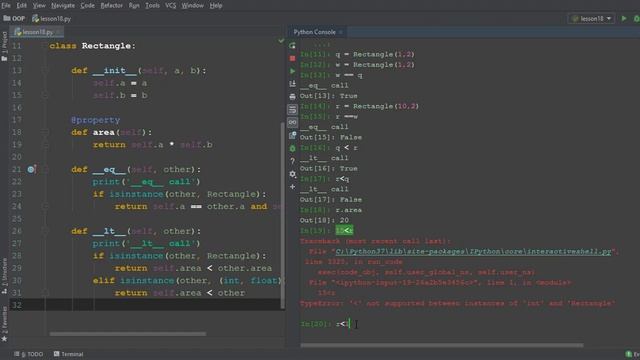
Task: Open lesson18 run configuration dropdown
Action: pos(591,18)
